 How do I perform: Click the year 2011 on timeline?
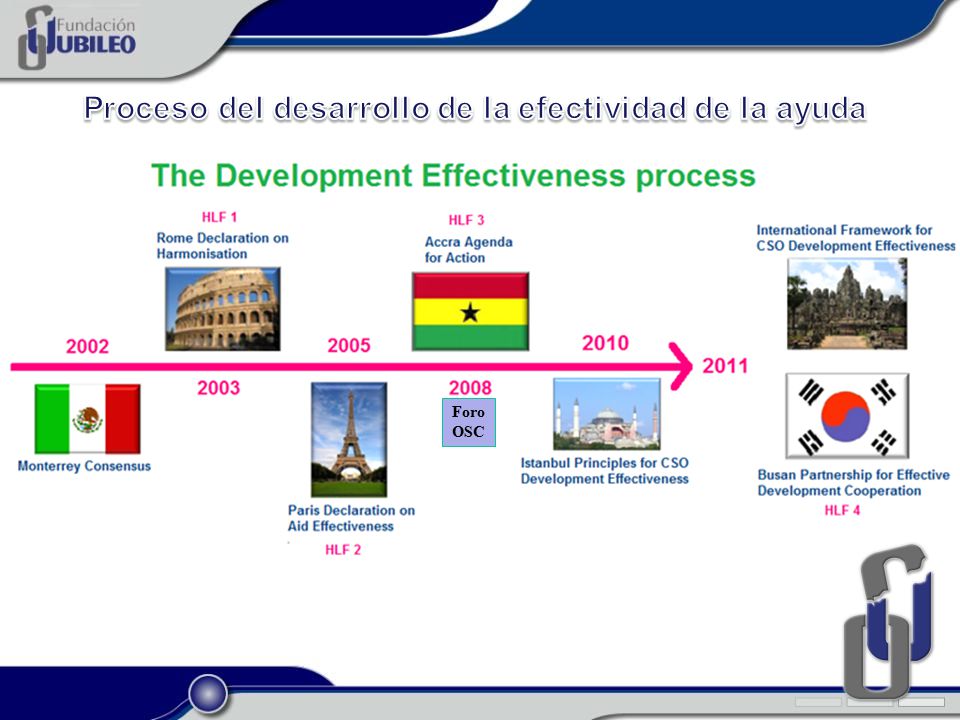(x=726, y=366)
